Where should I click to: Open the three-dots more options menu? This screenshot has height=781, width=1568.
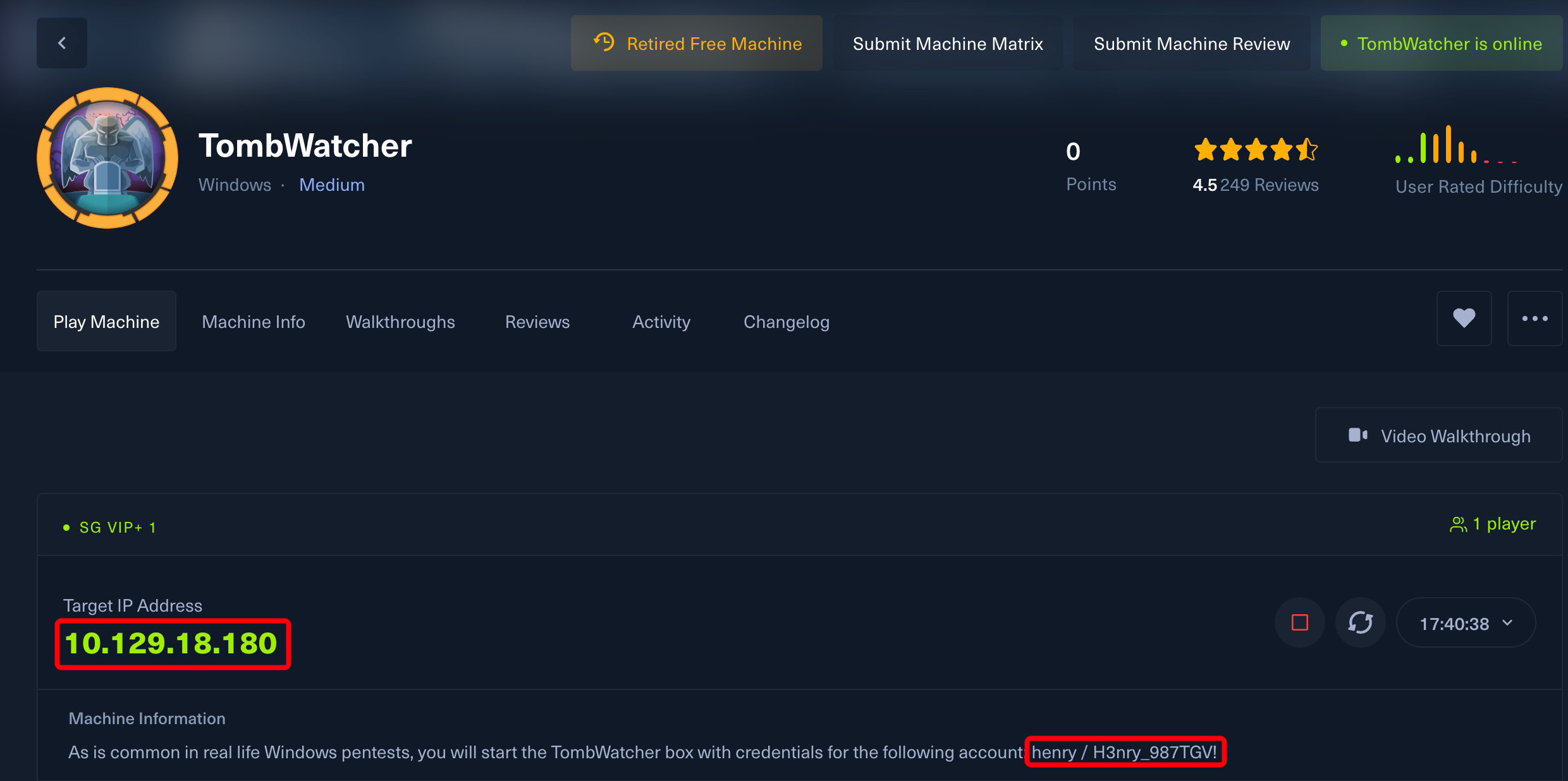click(x=1534, y=318)
